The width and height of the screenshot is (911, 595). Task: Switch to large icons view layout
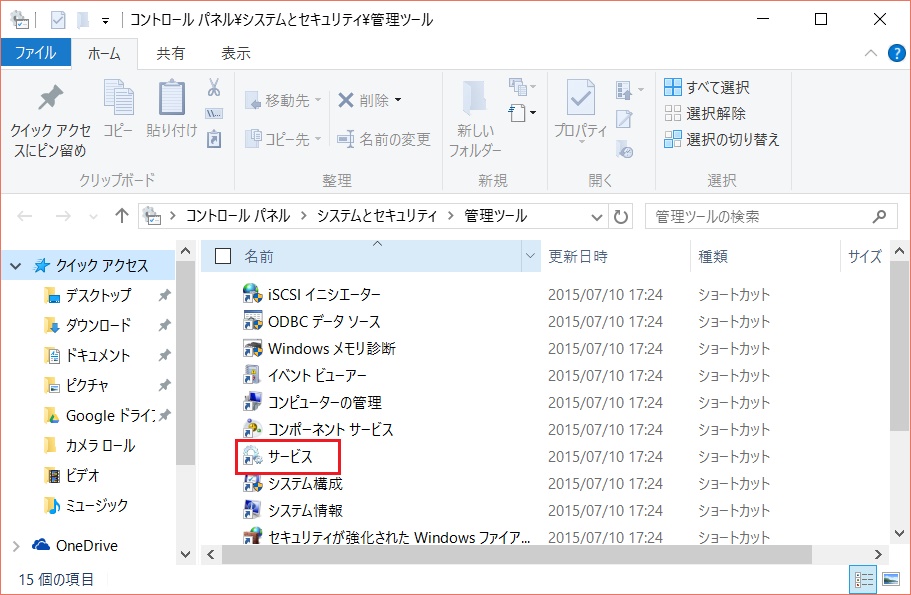[891, 579]
